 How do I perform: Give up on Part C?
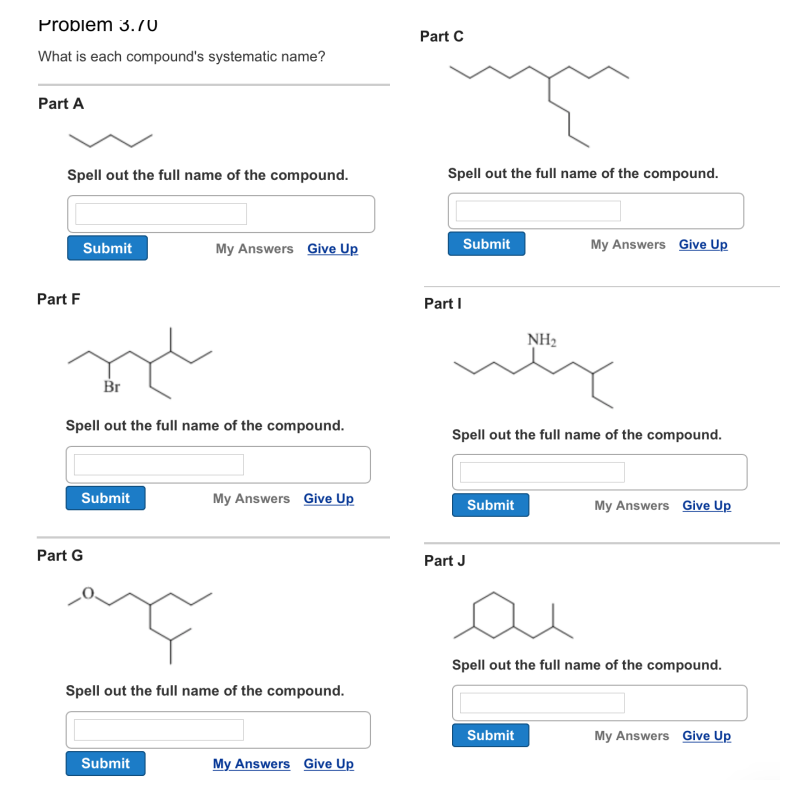pos(703,244)
